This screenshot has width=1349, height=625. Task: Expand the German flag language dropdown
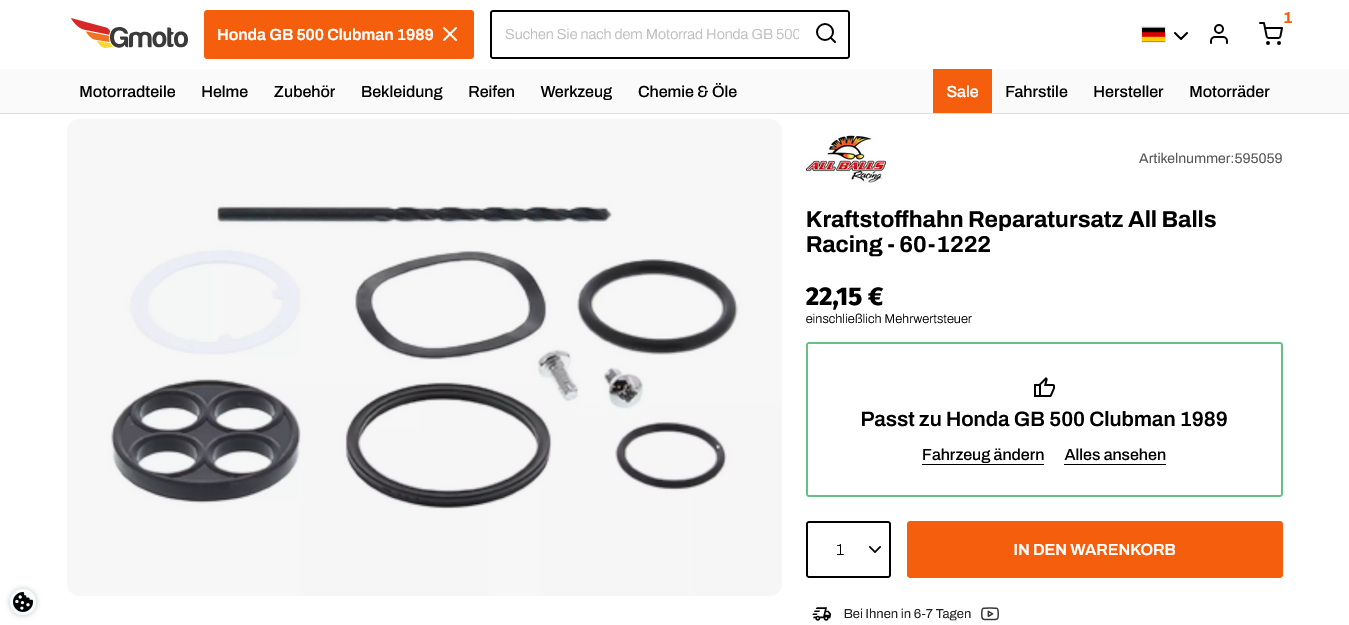point(1164,35)
